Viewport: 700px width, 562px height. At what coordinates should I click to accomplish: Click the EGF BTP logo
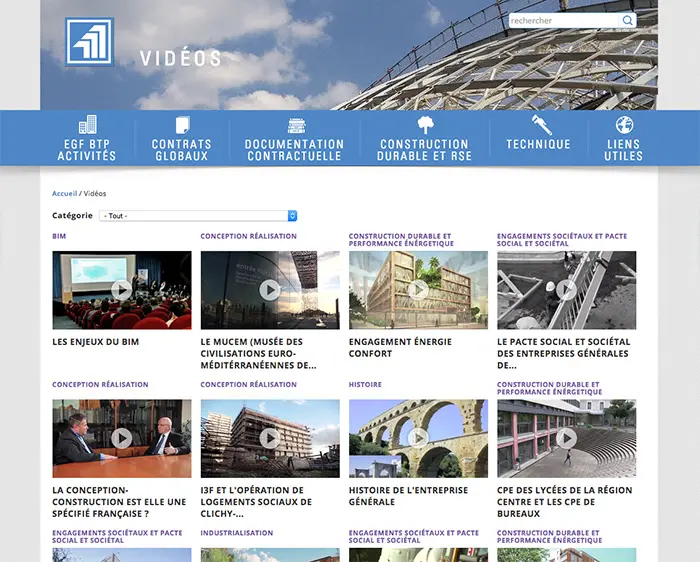(x=89, y=42)
